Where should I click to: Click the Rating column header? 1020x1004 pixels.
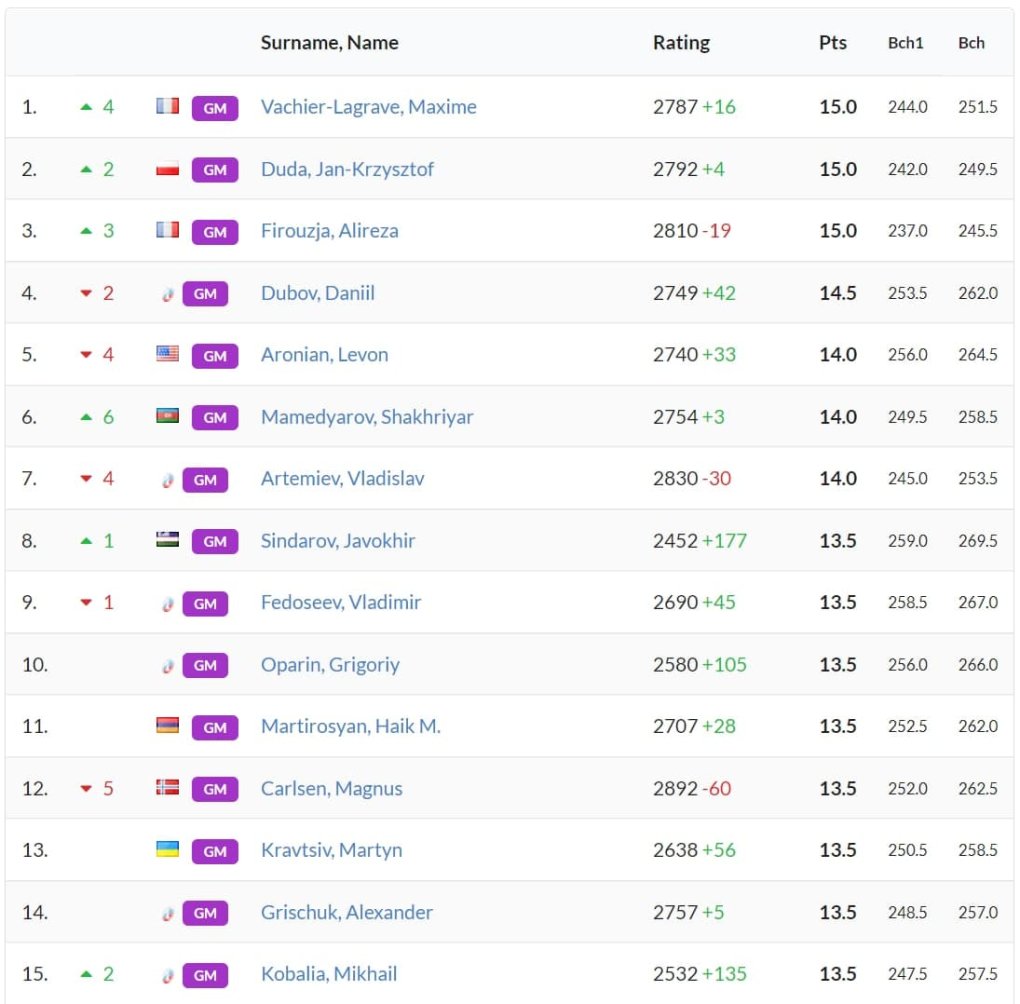click(681, 43)
